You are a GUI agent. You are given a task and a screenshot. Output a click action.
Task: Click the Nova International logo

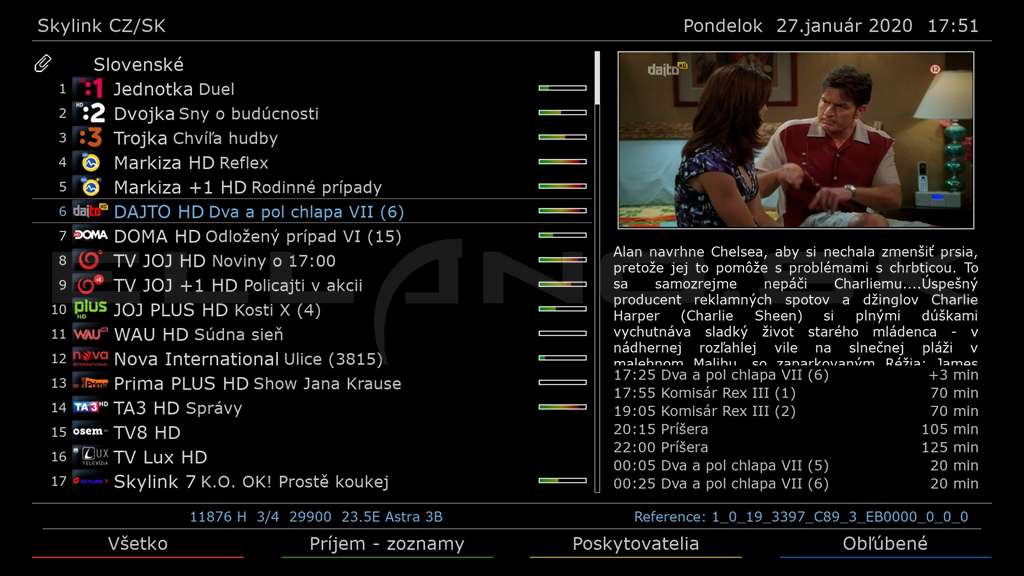click(89, 358)
